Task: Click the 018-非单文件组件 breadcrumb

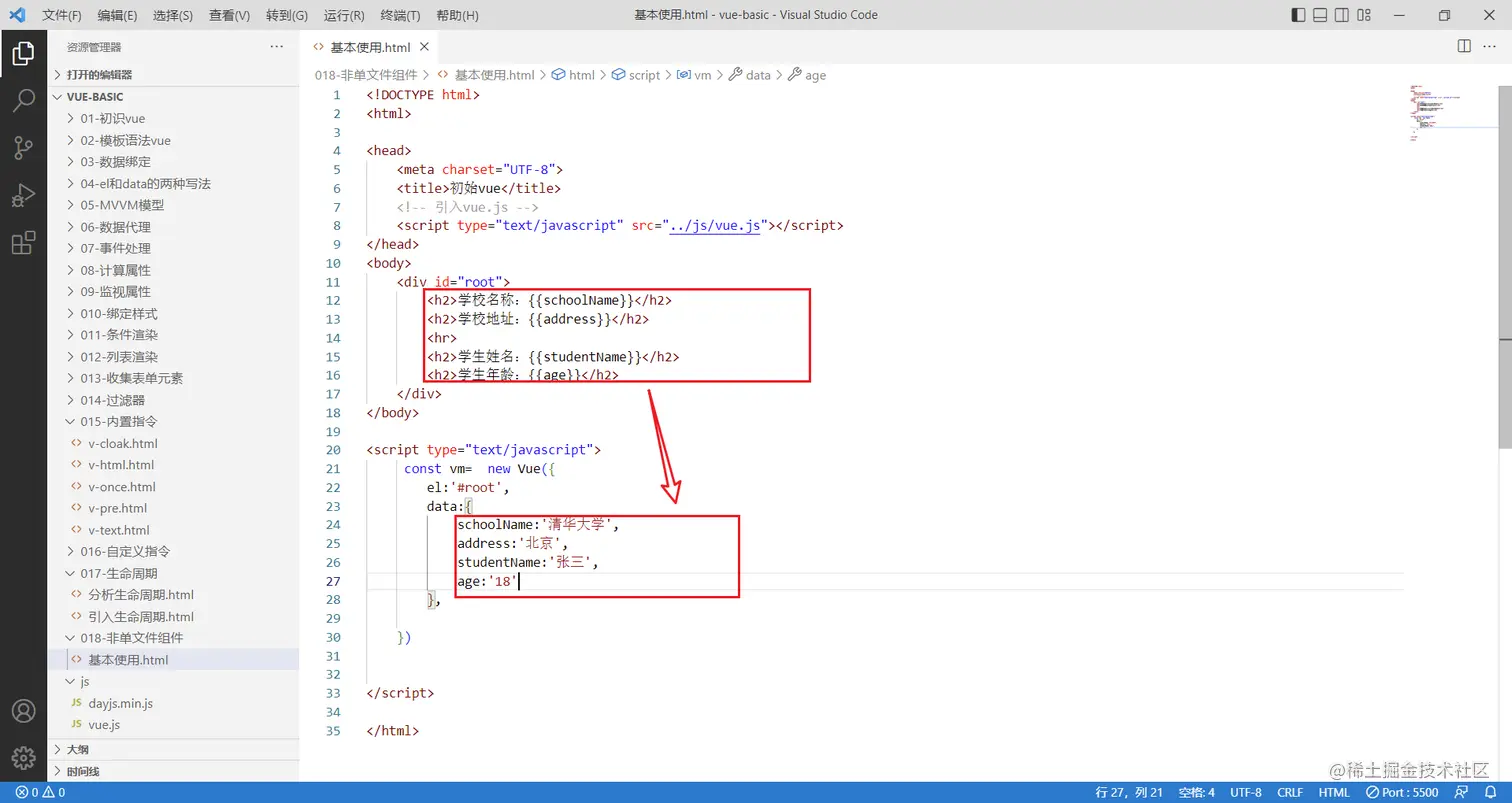Action: [x=366, y=75]
